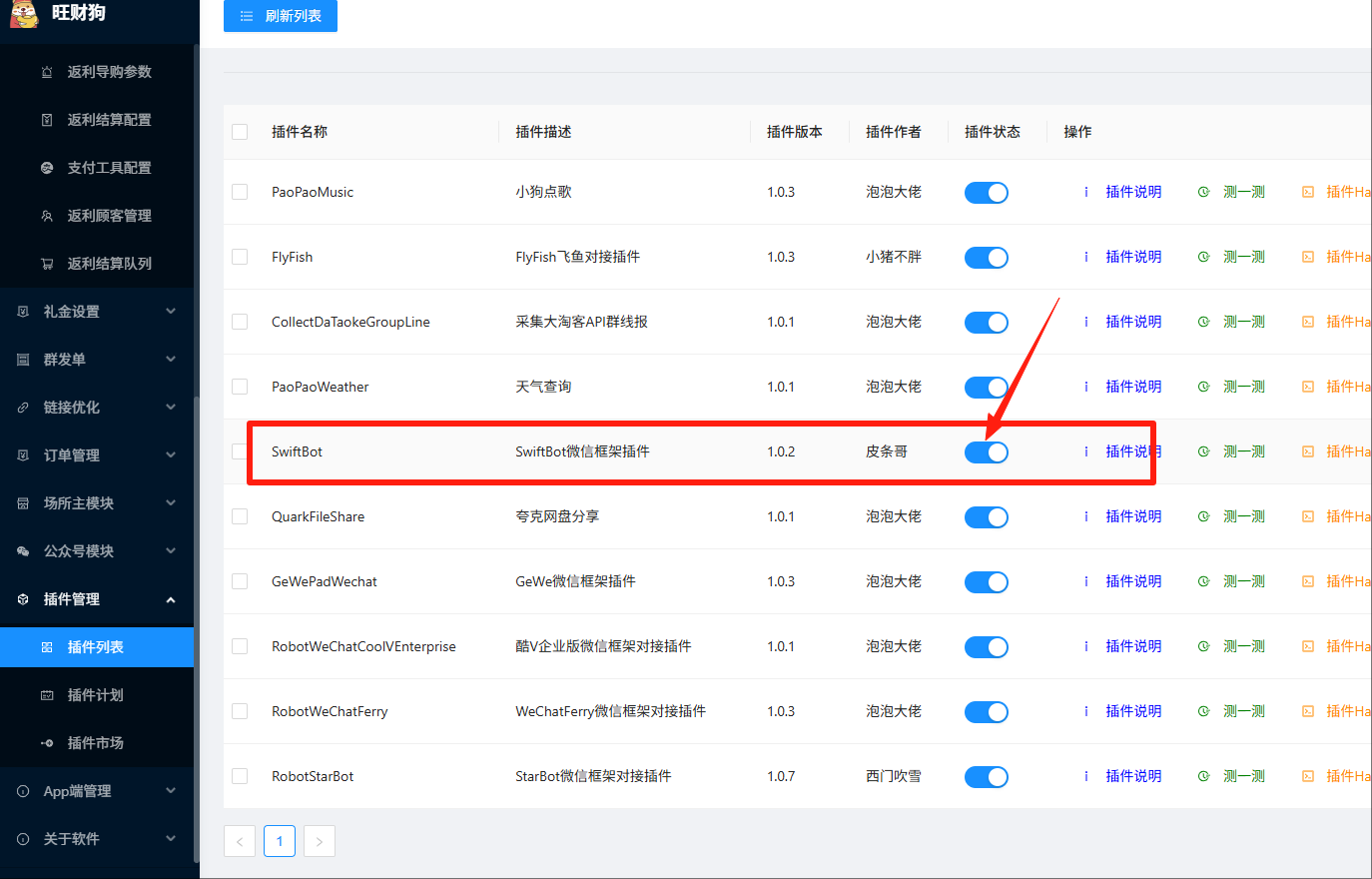
Task: Disable the SwiftBot plugin toggle
Action: [x=986, y=452]
